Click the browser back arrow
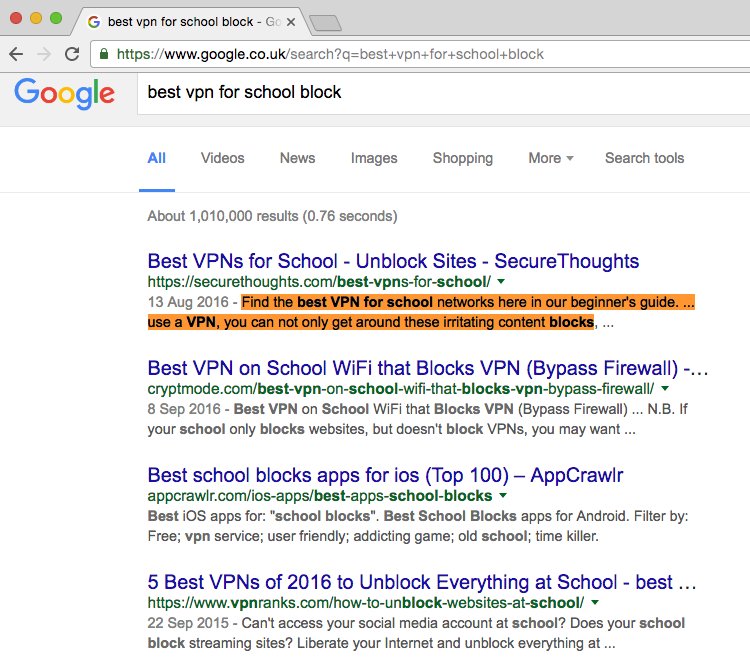This screenshot has width=750, height=667. point(16,54)
